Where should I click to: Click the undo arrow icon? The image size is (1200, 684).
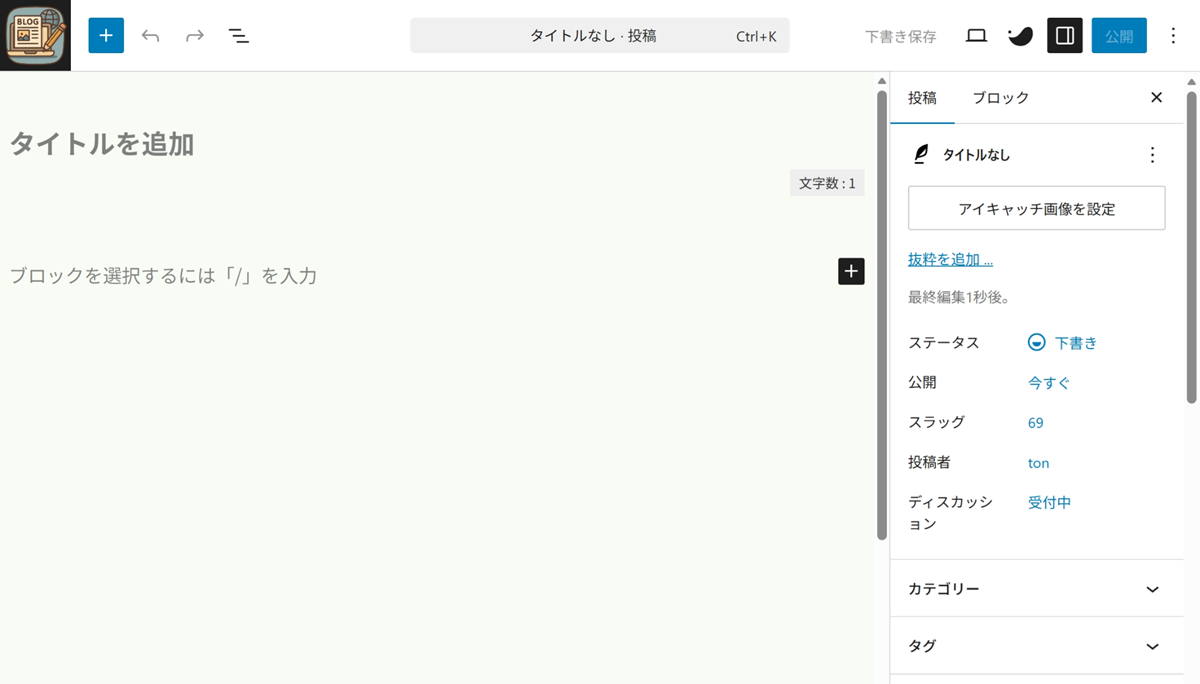[151, 36]
